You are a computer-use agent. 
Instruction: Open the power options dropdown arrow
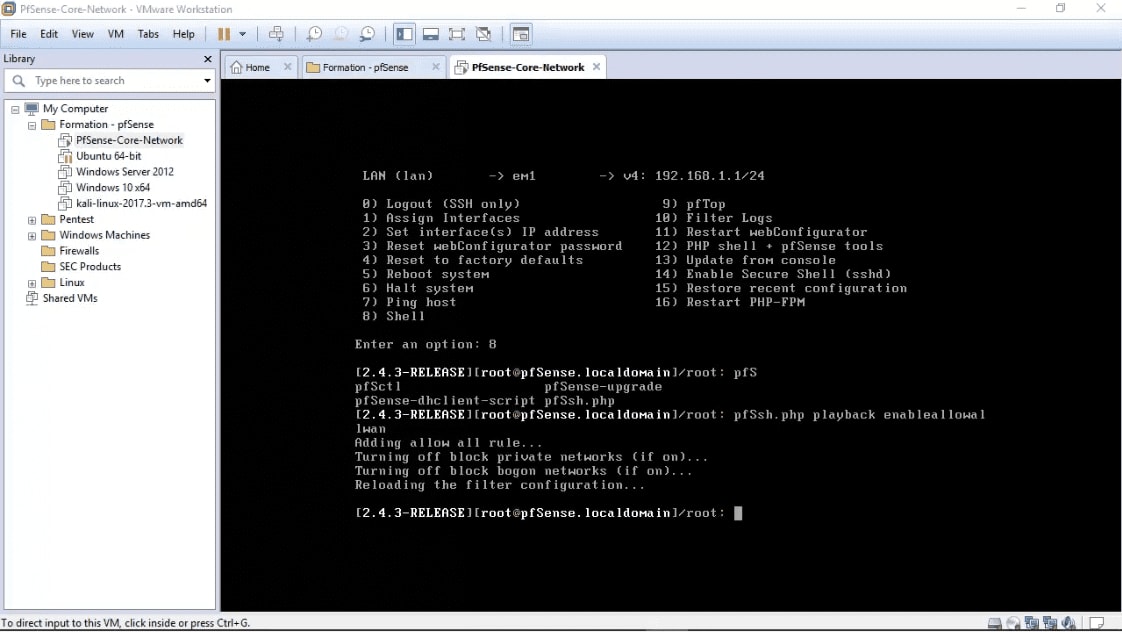click(243, 34)
